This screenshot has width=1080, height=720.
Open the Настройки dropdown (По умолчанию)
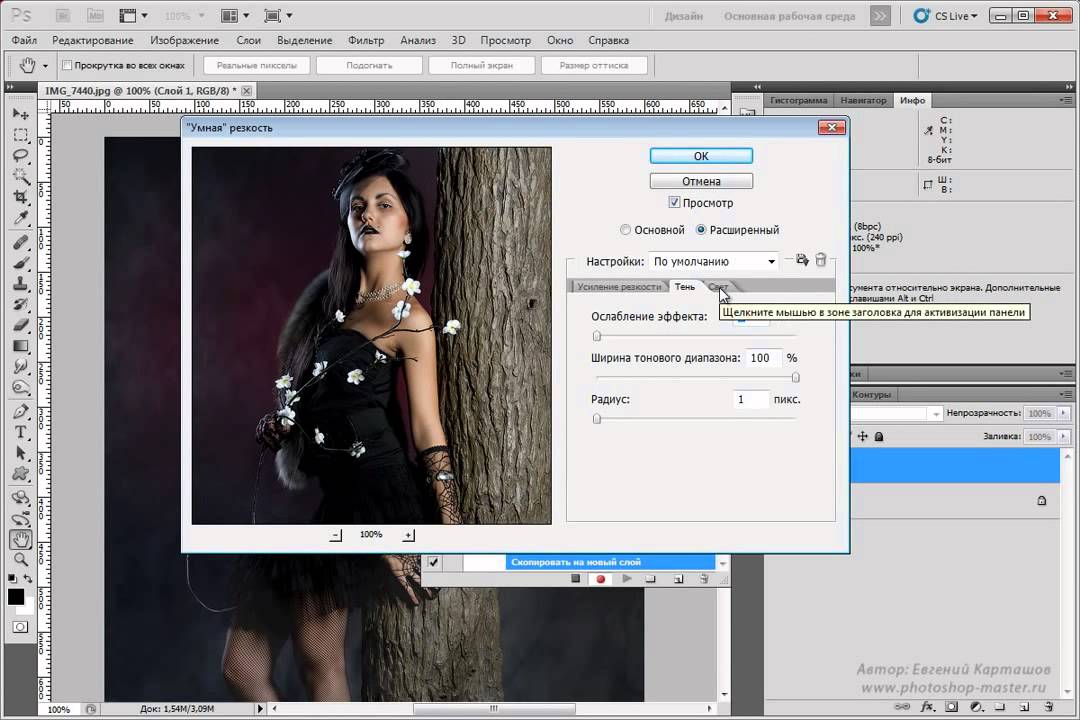point(714,261)
